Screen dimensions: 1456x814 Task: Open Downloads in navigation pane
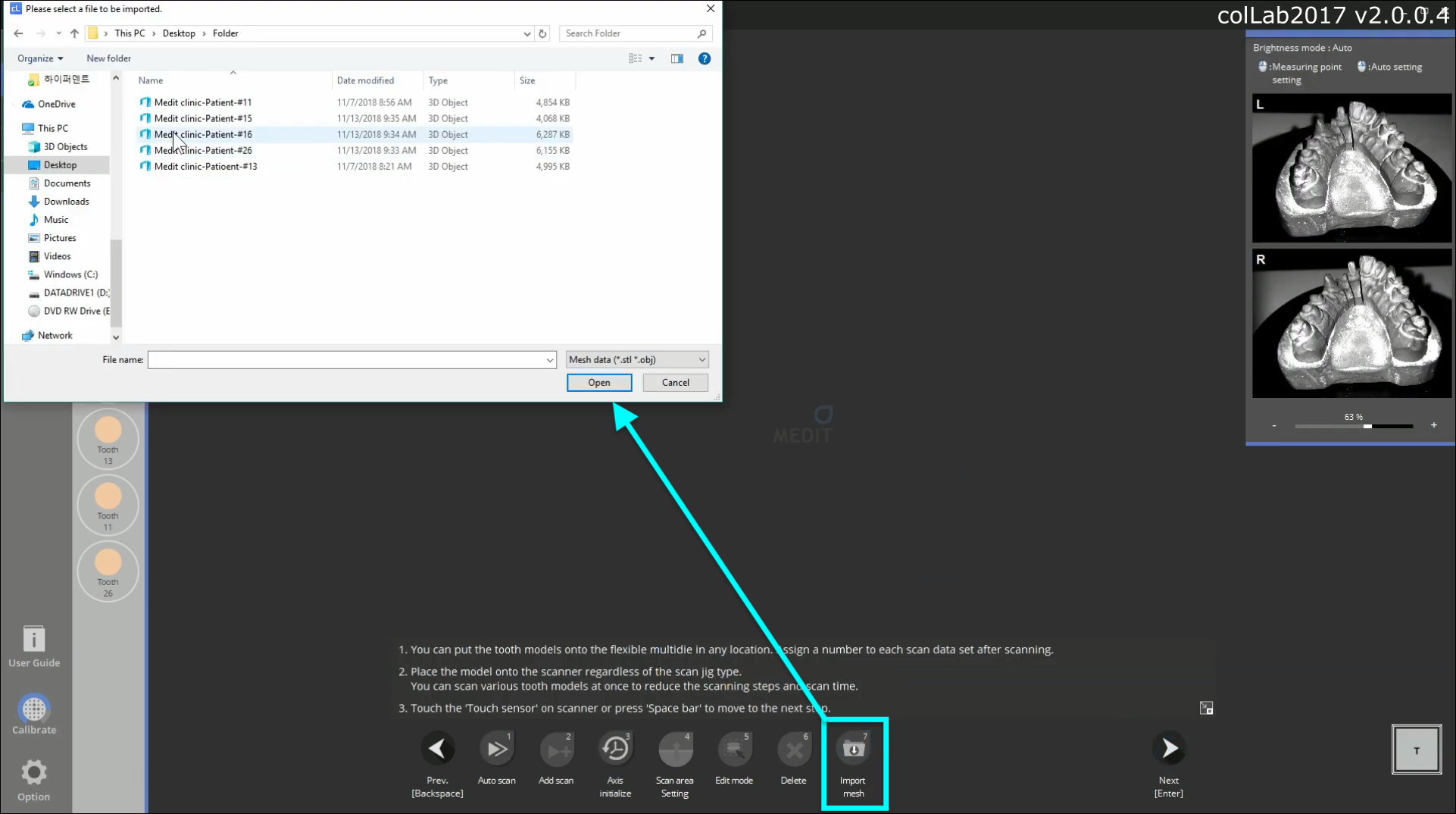pyautogui.click(x=58, y=201)
